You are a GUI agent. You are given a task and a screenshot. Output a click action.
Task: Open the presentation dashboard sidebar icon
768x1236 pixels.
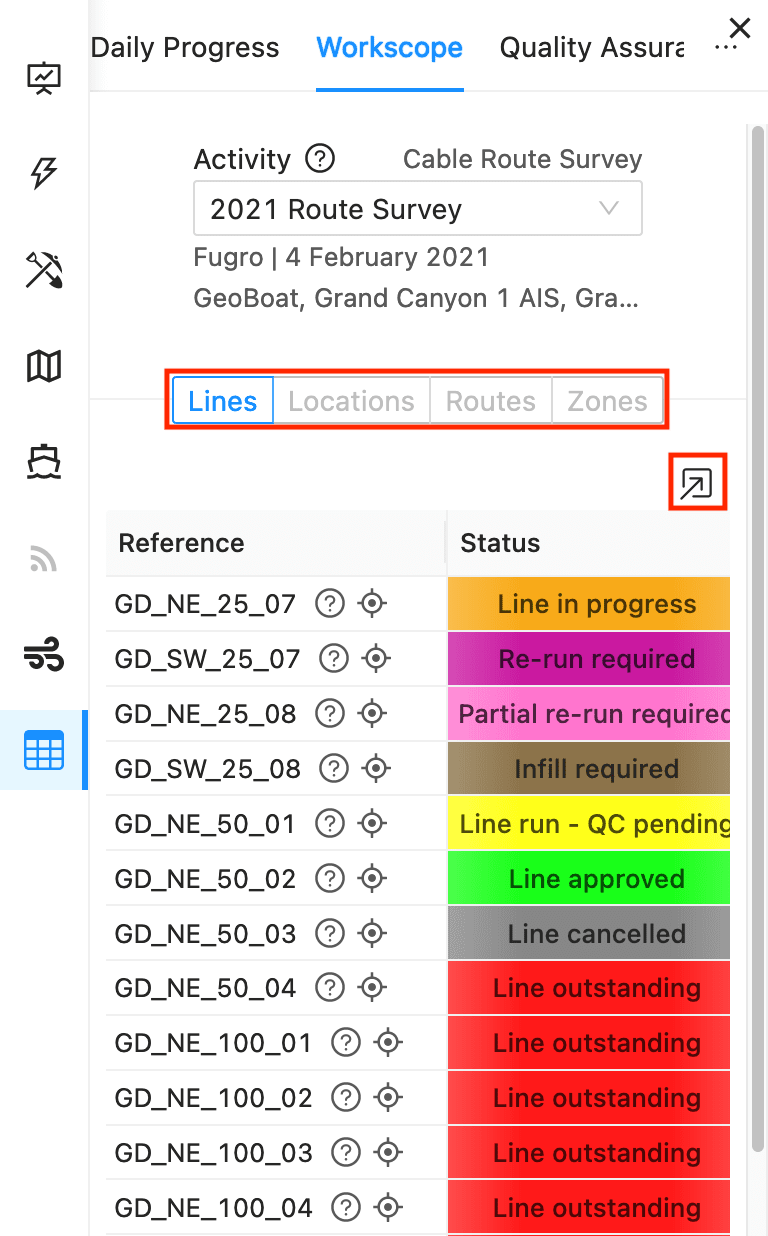pos(44,79)
